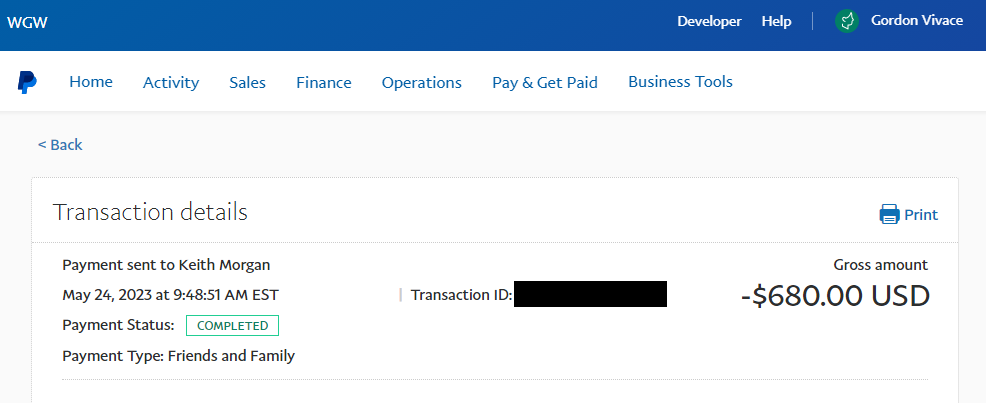Click the redacted Transaction ID value
This screenshot has width=986, height=403.
tap(590, 294)
